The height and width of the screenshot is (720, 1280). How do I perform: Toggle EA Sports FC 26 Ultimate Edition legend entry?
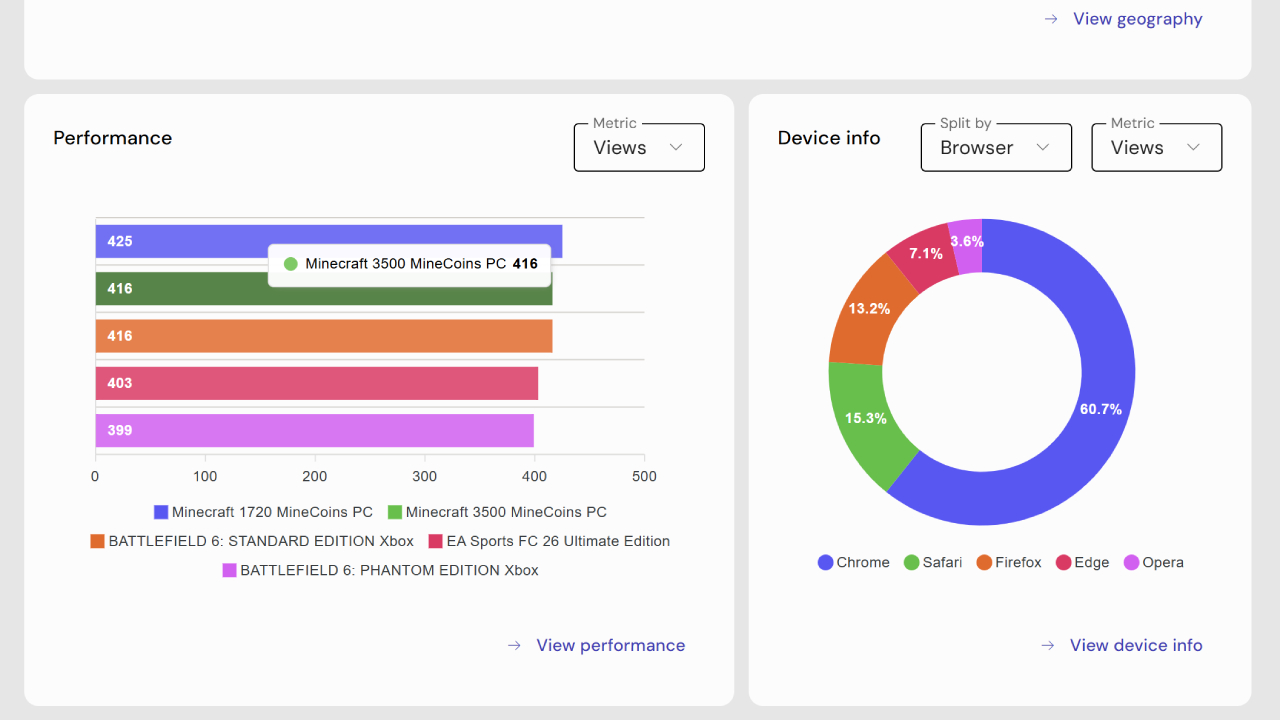(549, 541)
